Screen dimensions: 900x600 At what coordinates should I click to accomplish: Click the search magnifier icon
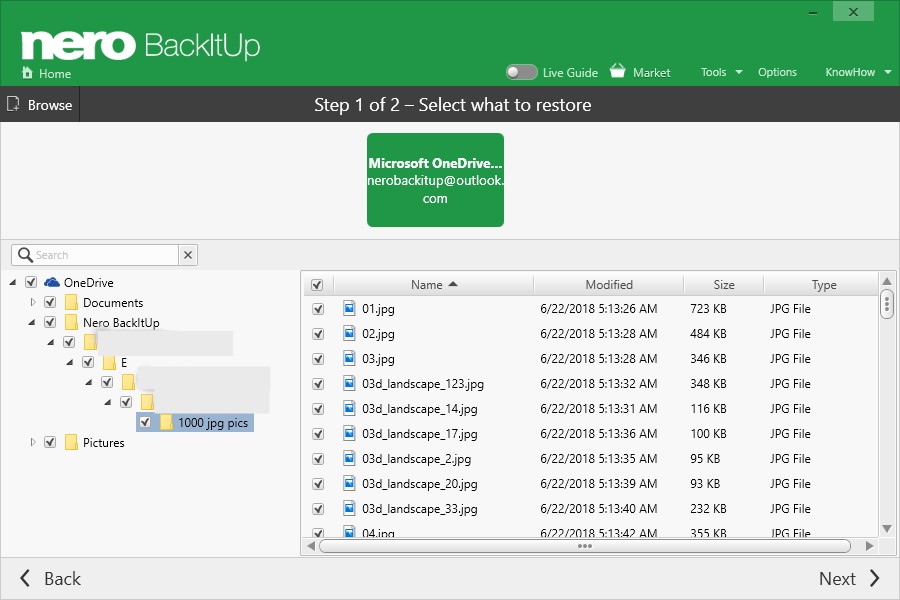coord(25,254)
